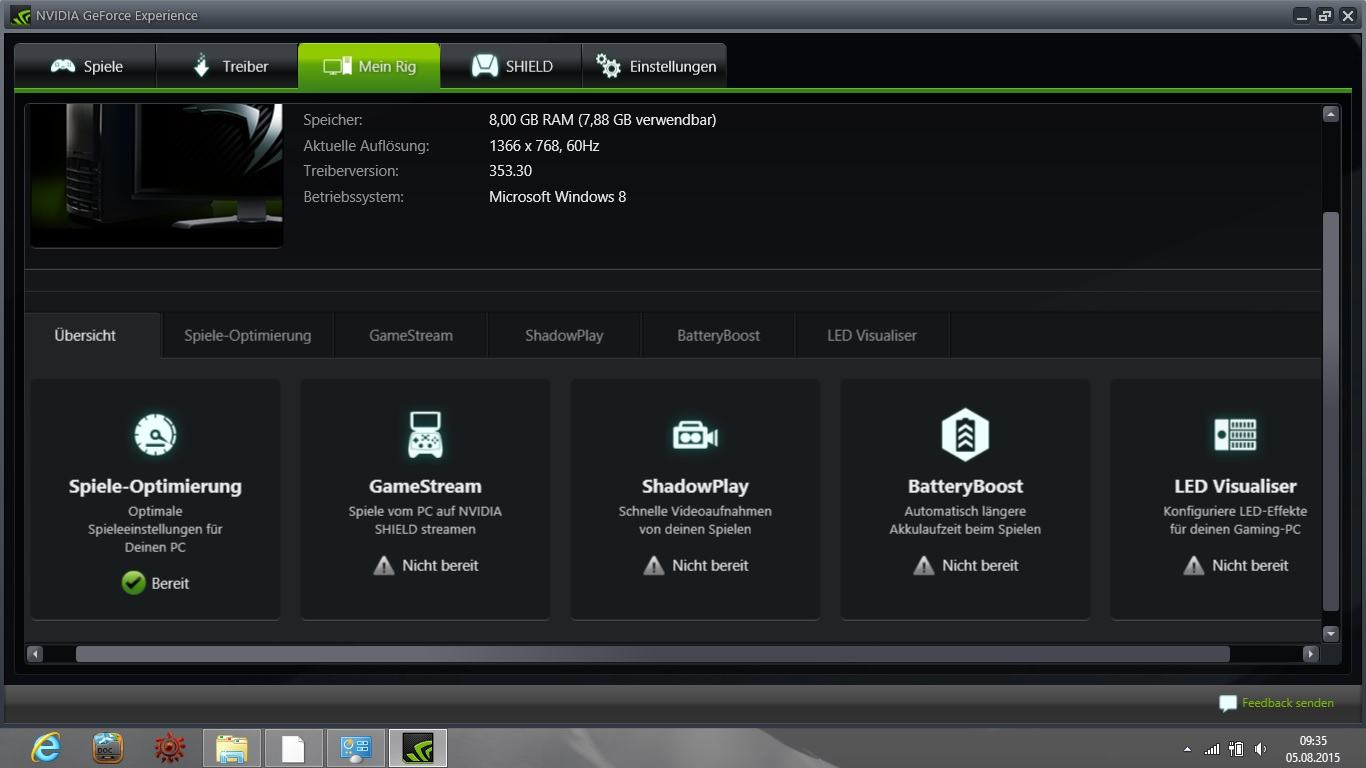Click the vertical scrollbar thumb
This screenshot has height=768, width=1366.
pos(1330,411)
